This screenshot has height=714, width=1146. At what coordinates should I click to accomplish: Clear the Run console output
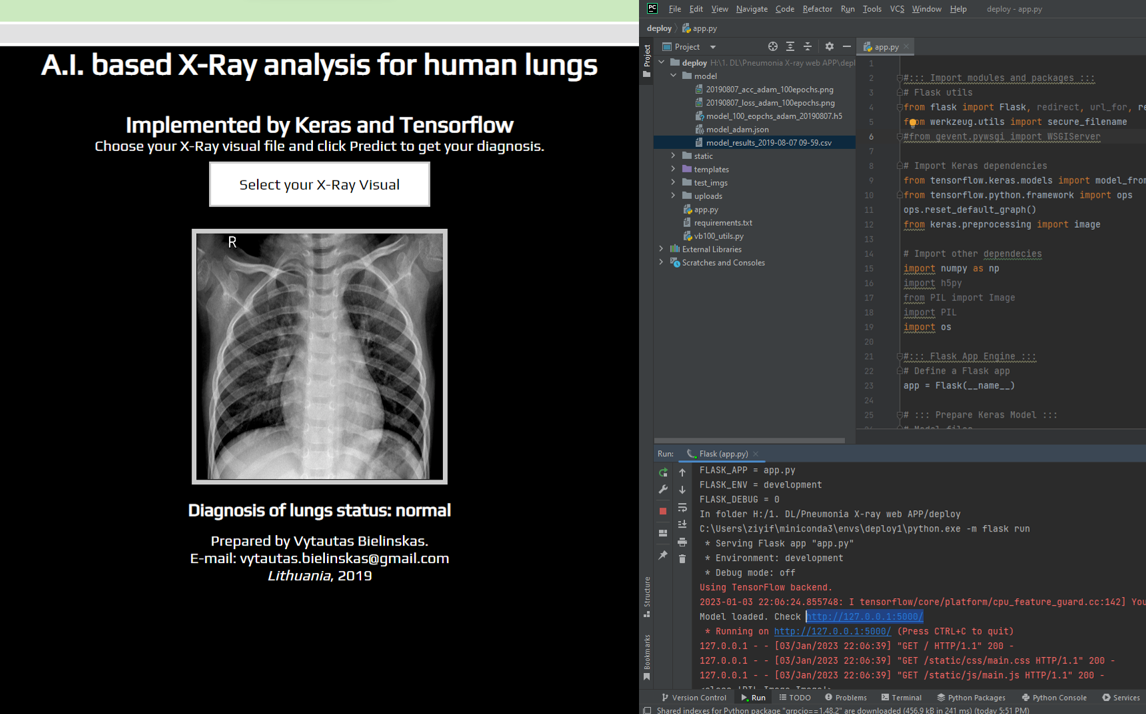681,557
